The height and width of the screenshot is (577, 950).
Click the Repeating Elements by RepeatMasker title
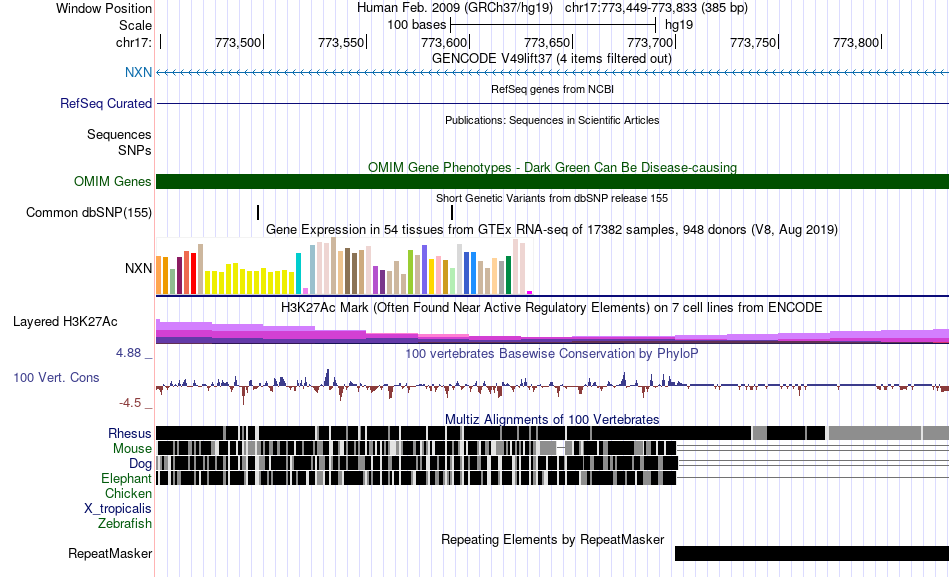(x=553, y=539)
